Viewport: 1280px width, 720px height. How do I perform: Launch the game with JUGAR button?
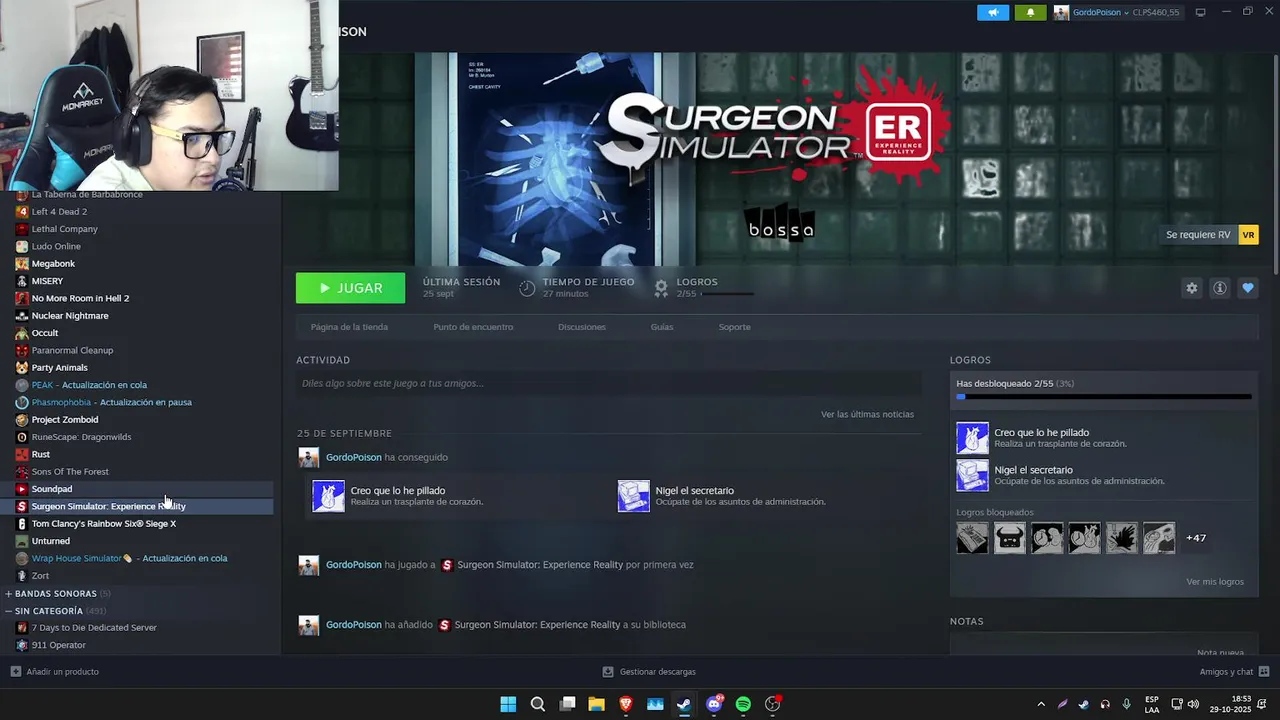(350, 288)
